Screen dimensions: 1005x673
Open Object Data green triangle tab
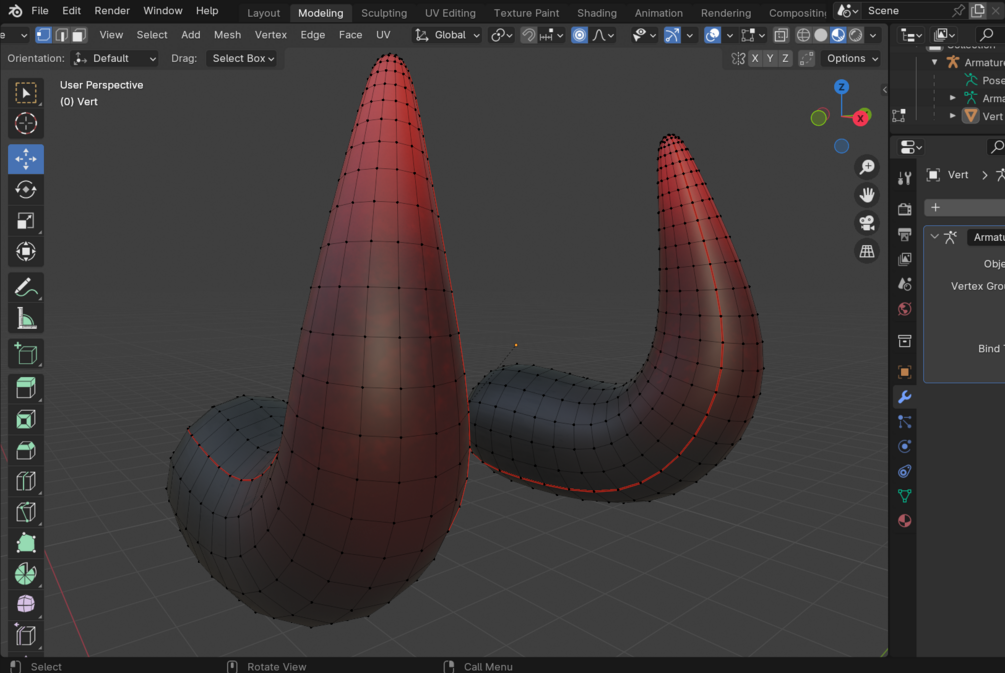coord(904,495)
